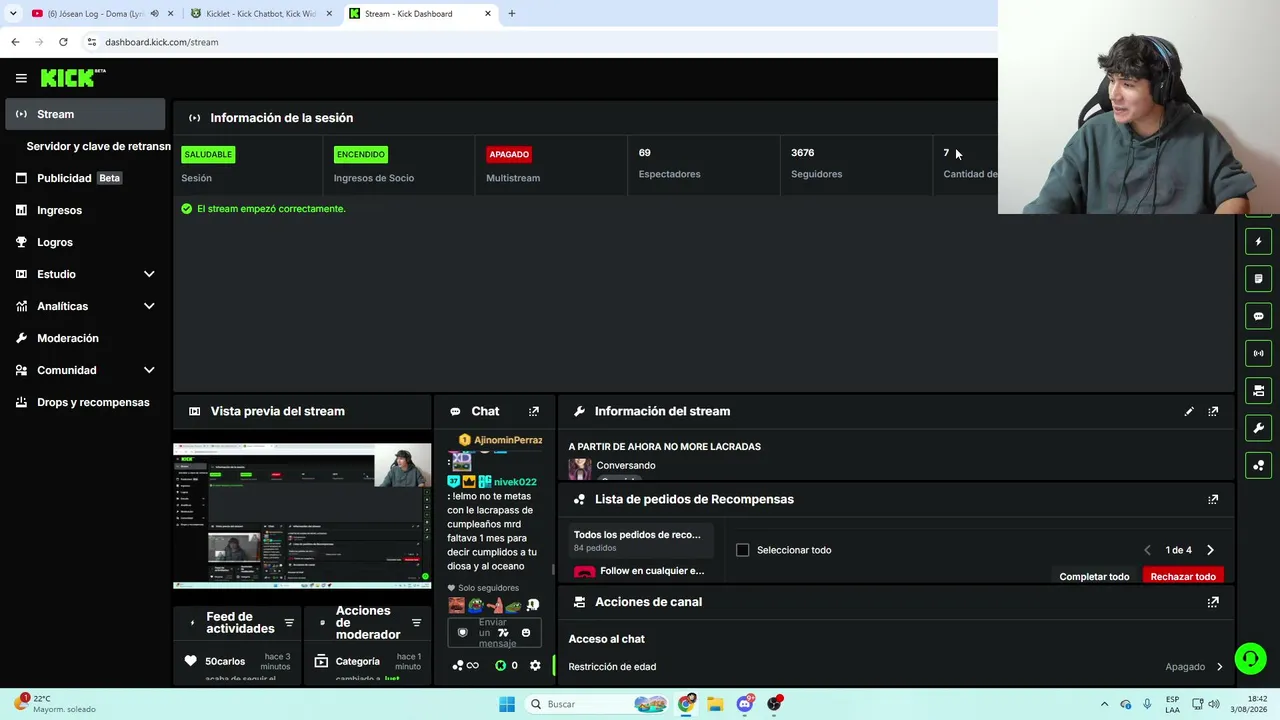The width and height of the screenshot is (1280, 720).
Task: Go to Publicidad Beta section
Action: [85, 178]
